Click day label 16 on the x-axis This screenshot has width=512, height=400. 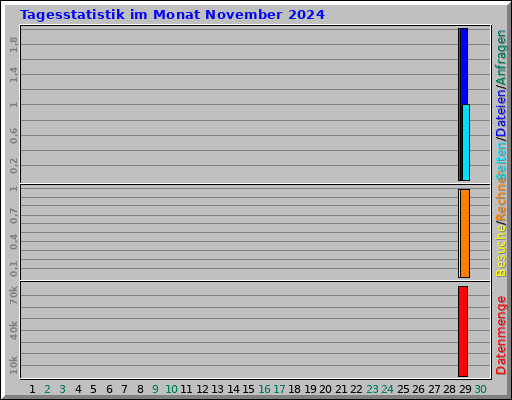tap(264, 389)
